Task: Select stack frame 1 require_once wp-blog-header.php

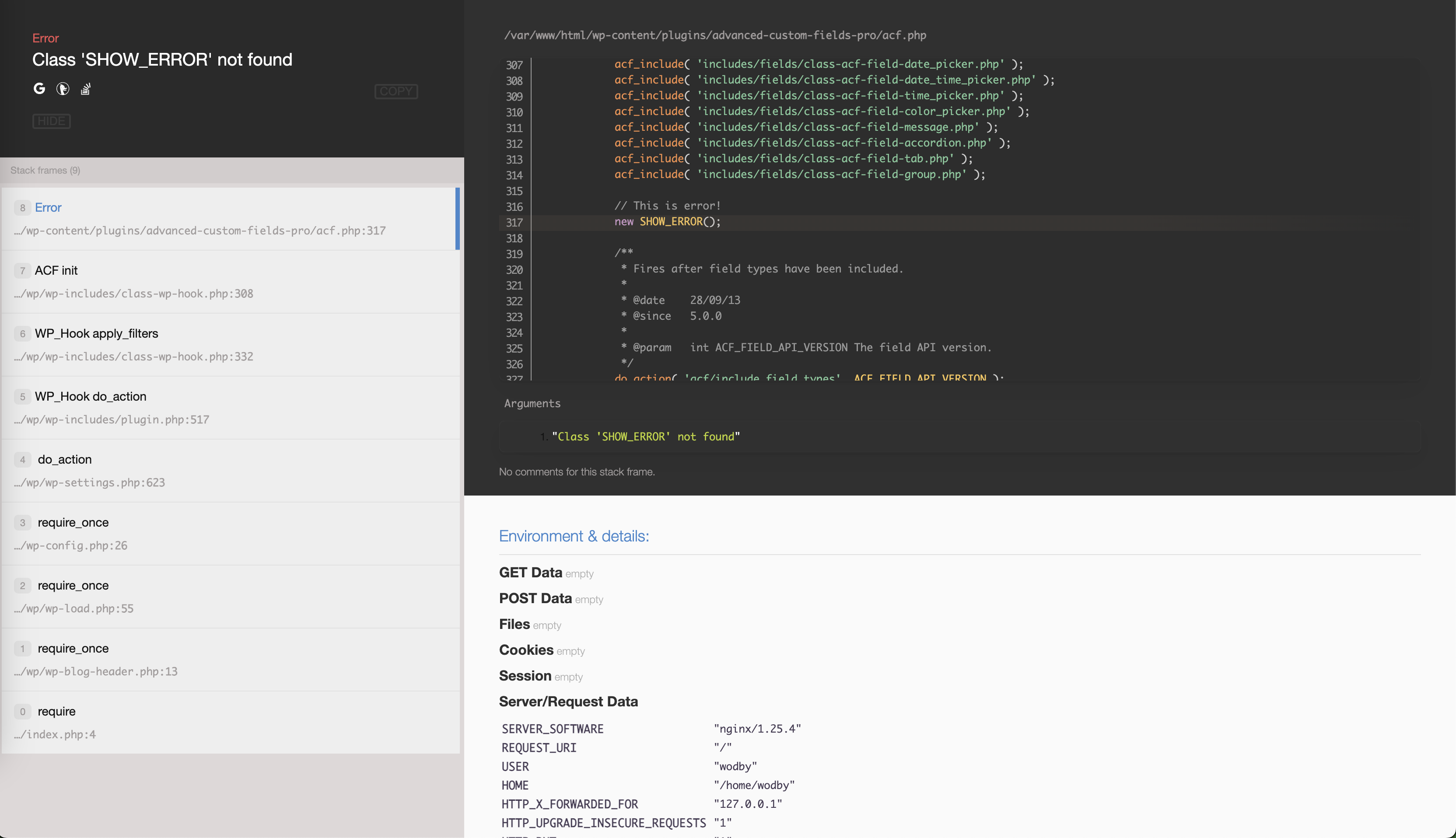Action: (231, 660)
